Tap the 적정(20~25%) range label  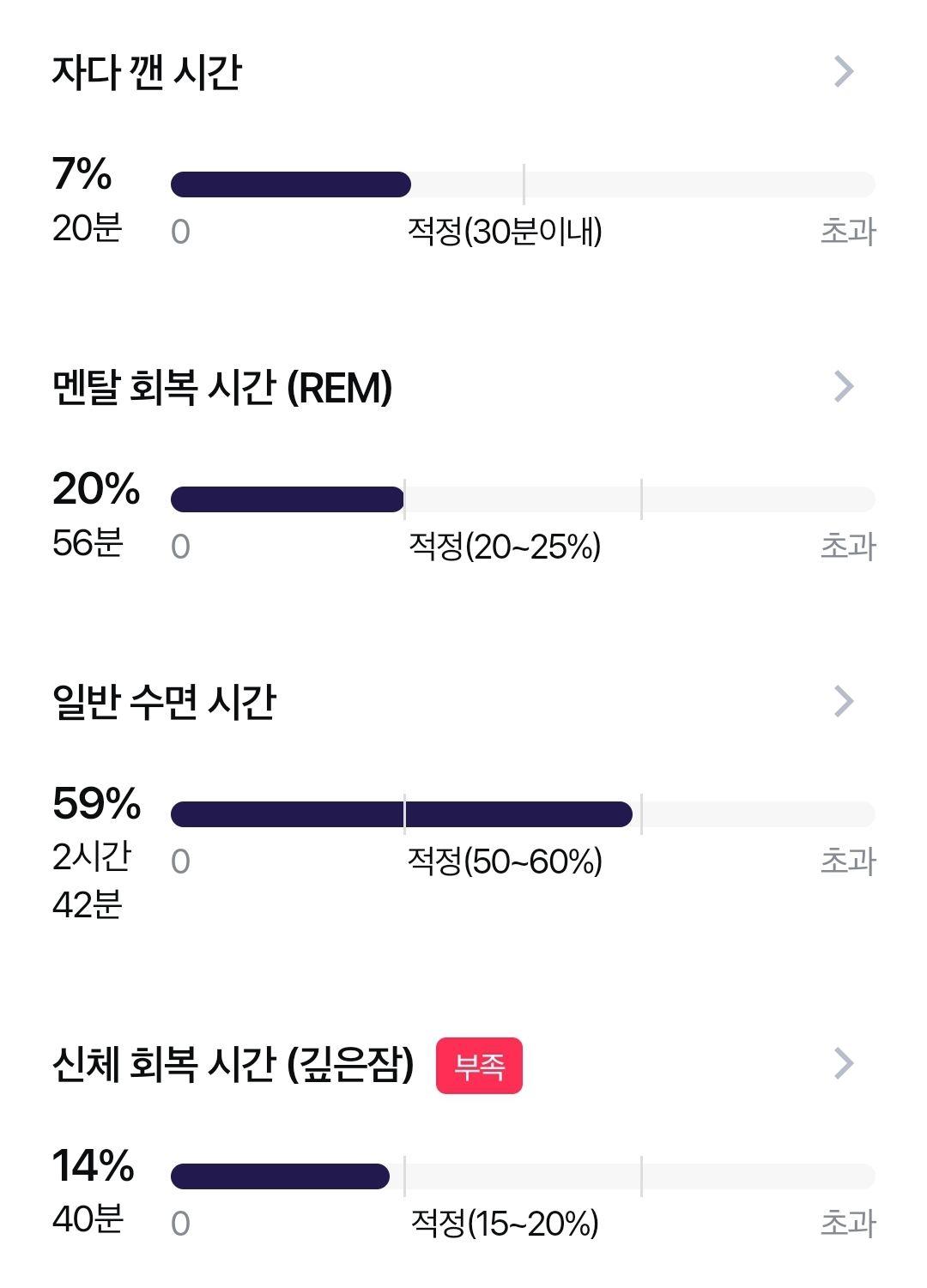click(x=505, y=547)
